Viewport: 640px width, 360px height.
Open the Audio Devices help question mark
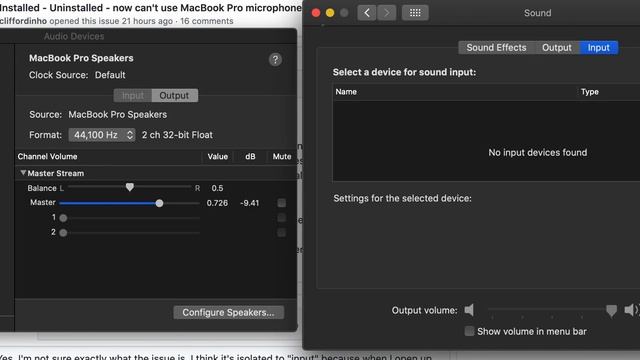coord(275,60)
